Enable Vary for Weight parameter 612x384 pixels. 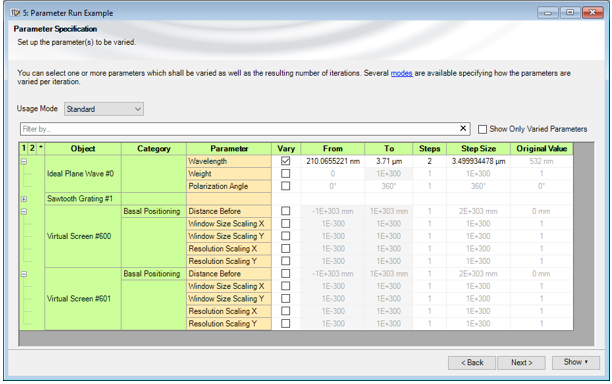[286, 173]
